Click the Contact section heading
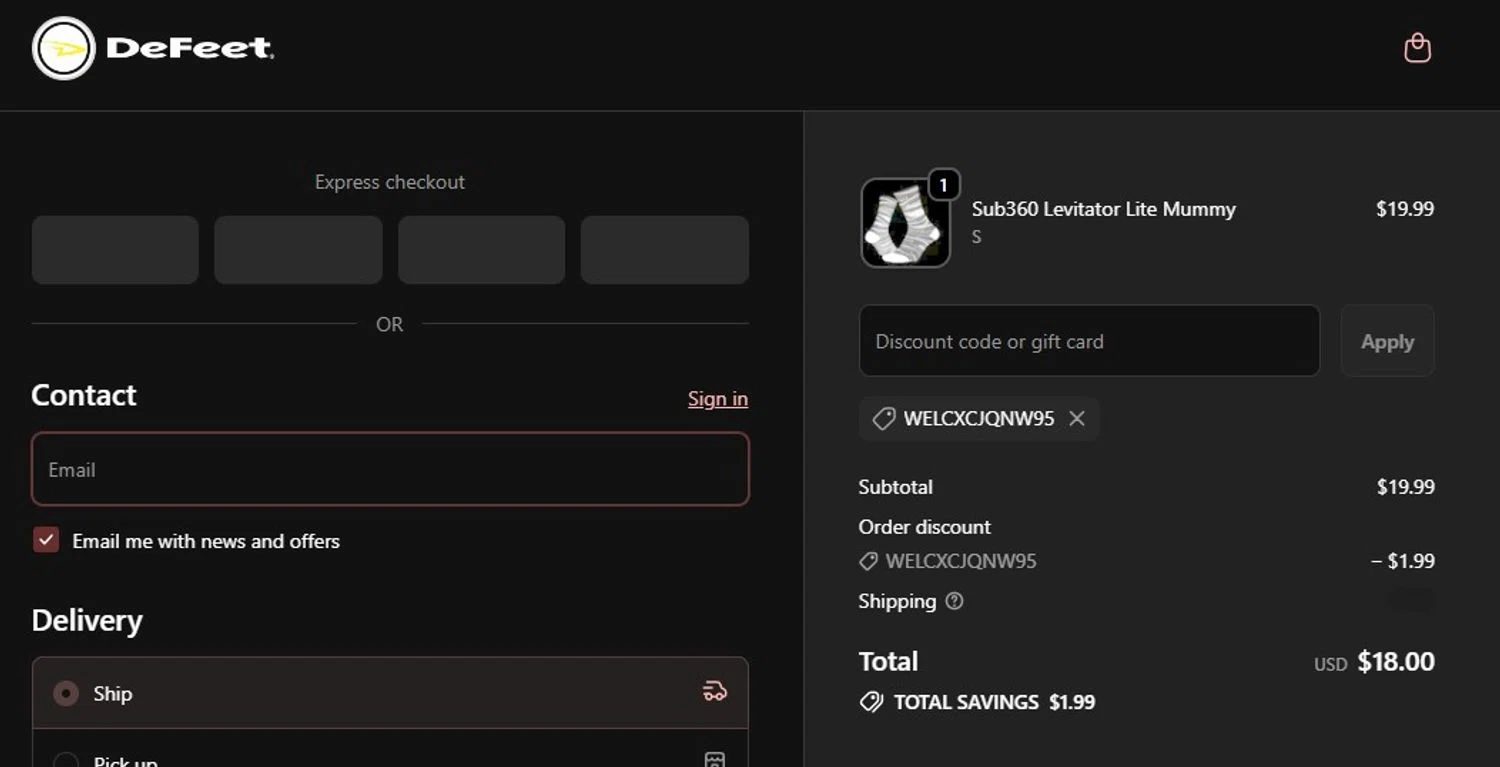The height and width of the screenshot is (767, 1500). [x=84, y=395]
